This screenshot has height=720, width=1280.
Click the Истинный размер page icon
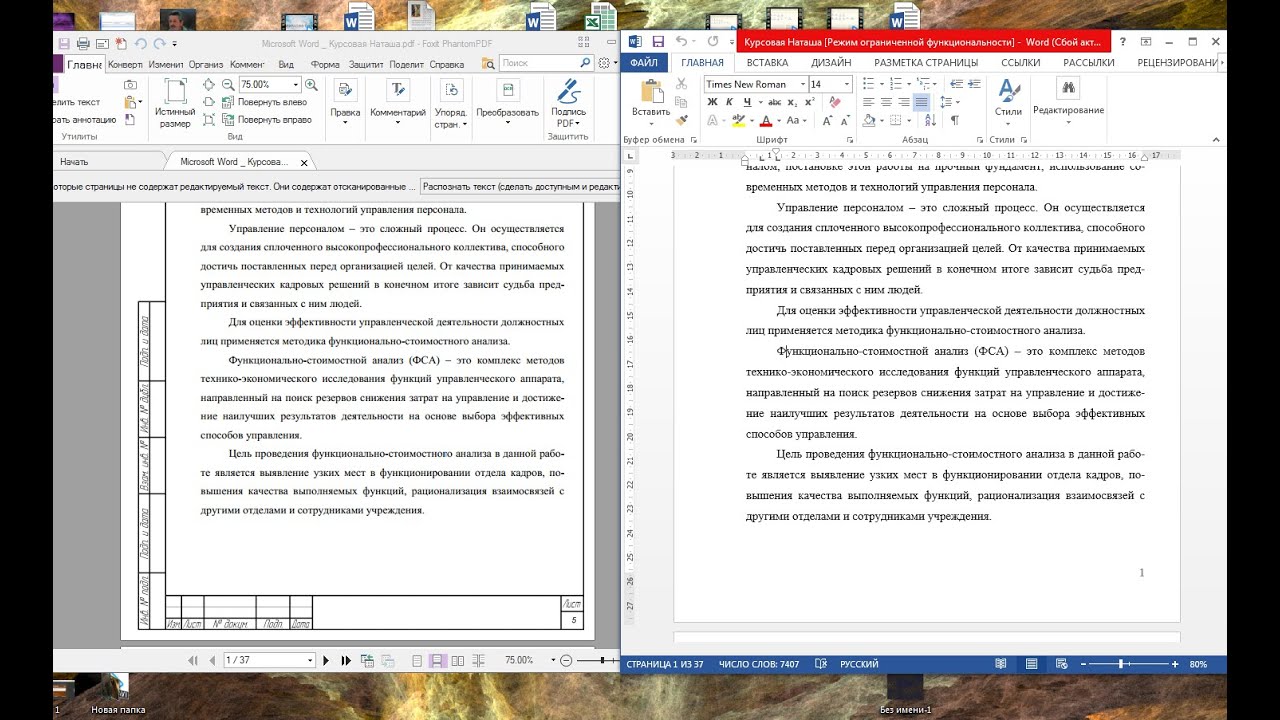point(175,92)
